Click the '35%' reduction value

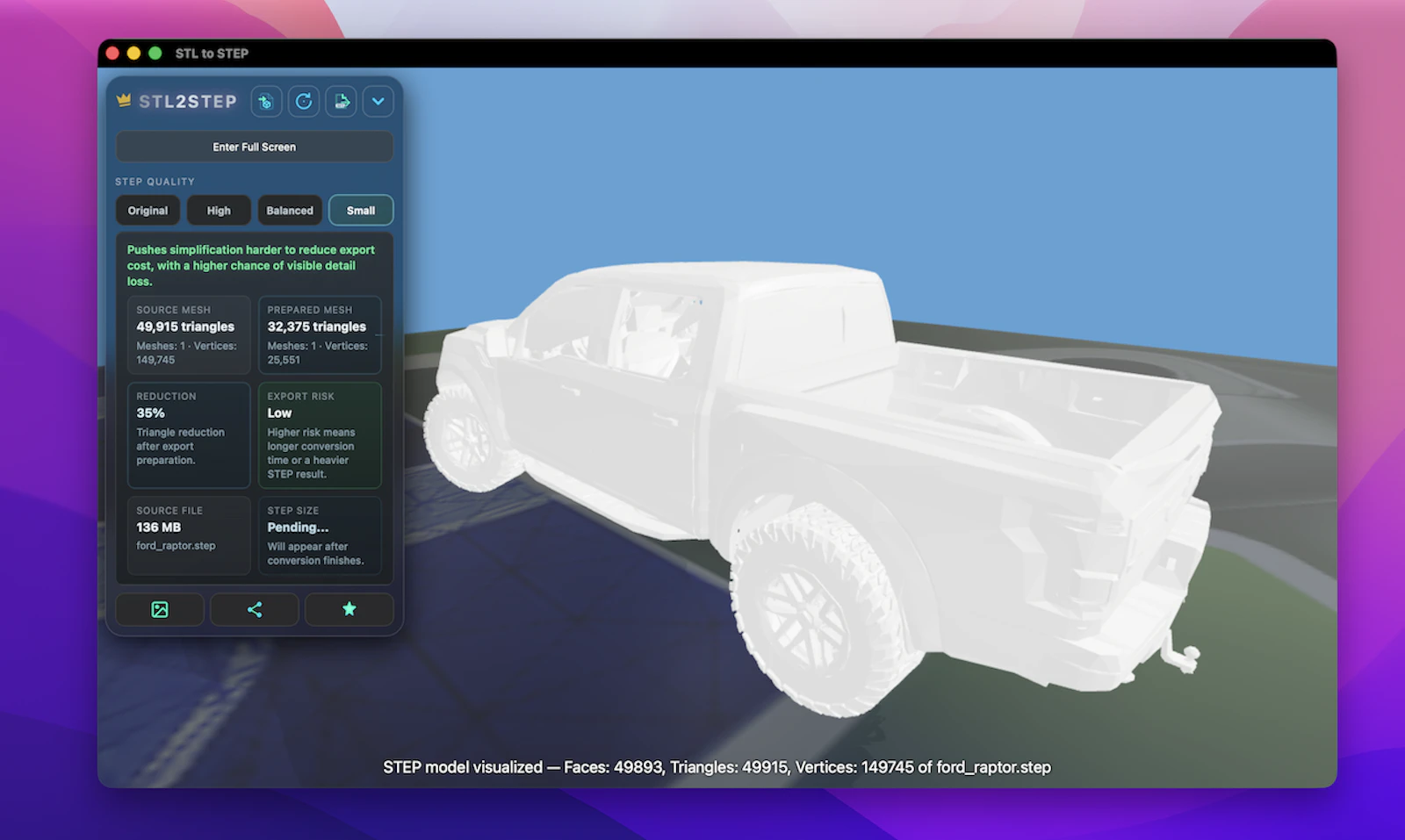point(150,413)
